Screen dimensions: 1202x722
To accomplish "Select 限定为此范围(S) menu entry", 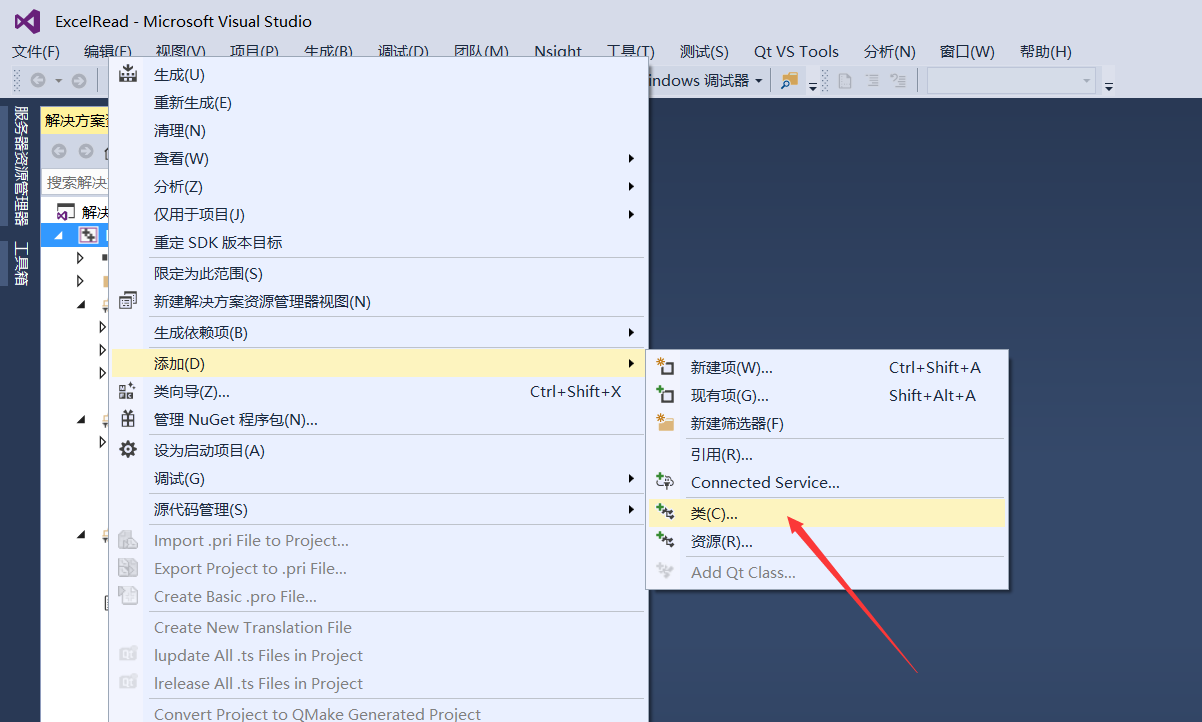I will pyautogui.click(x=380, y=273).
